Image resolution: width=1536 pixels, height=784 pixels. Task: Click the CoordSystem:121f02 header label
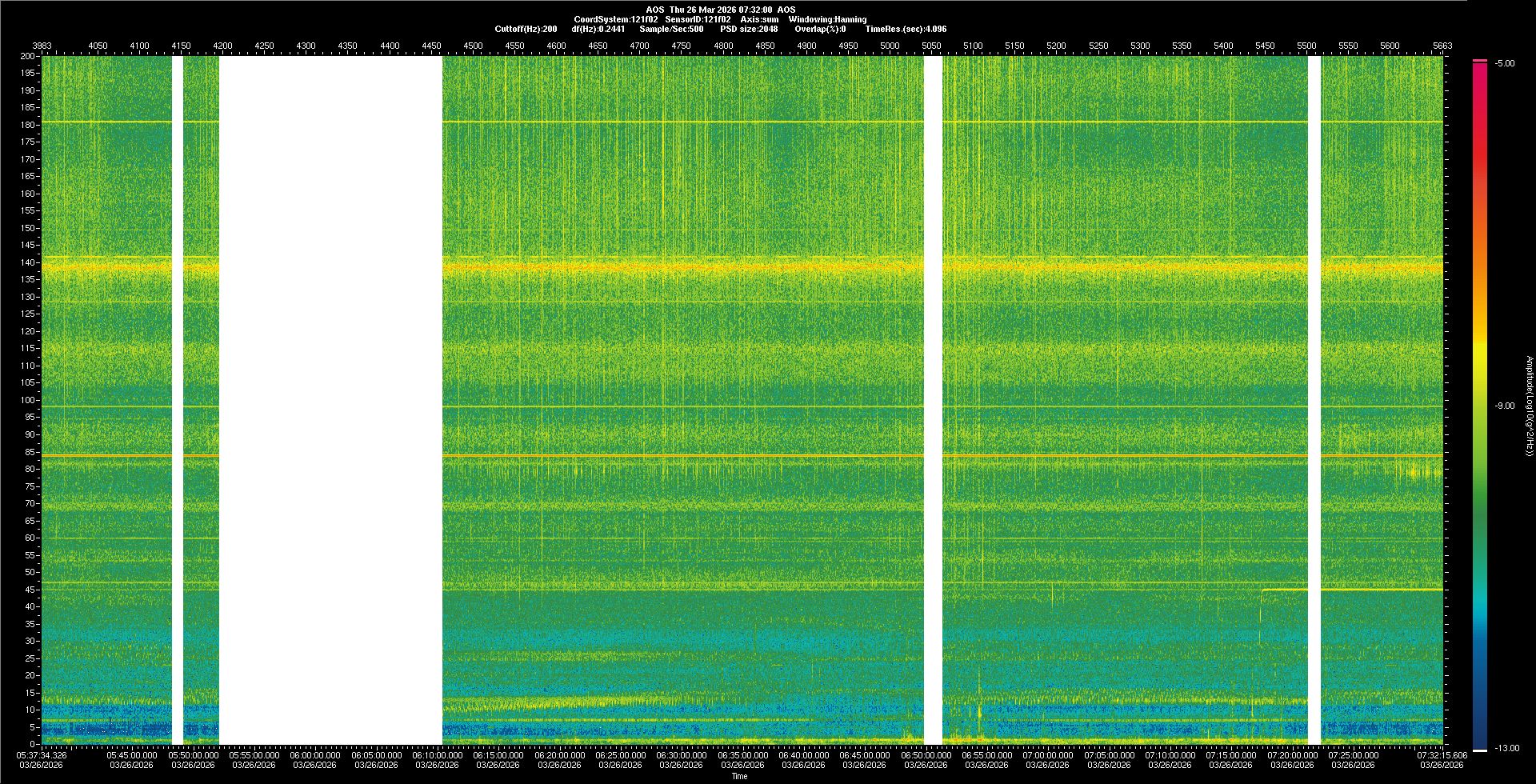(x=615, y=19)
